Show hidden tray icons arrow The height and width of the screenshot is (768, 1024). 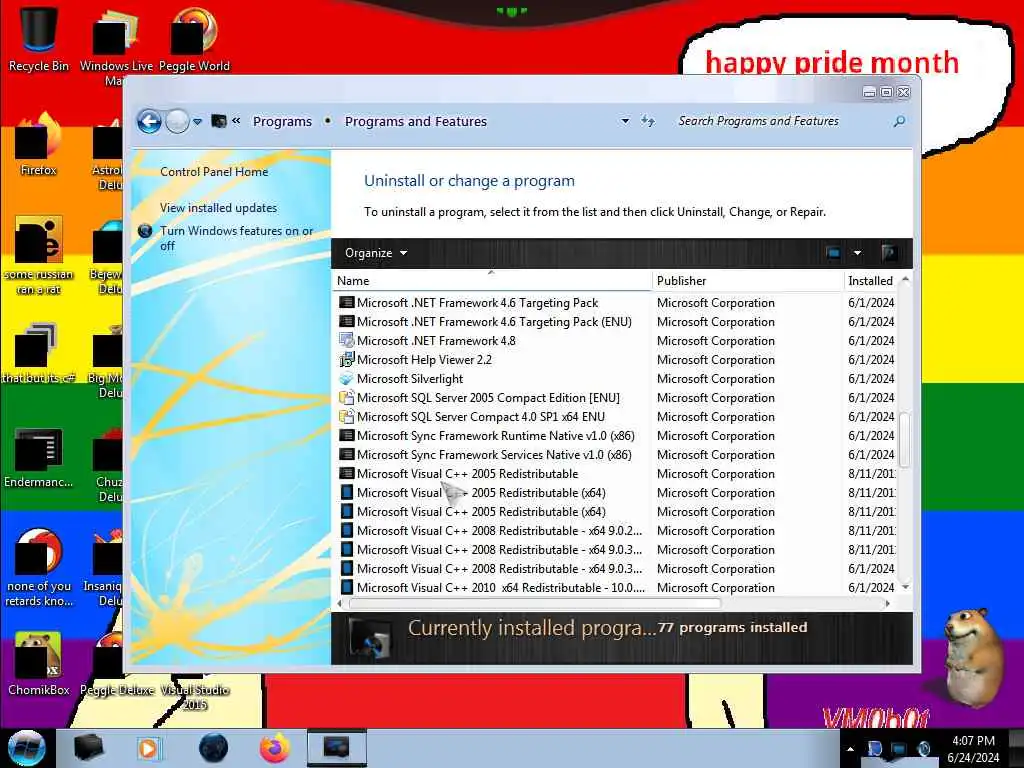(x=850, y=749)
